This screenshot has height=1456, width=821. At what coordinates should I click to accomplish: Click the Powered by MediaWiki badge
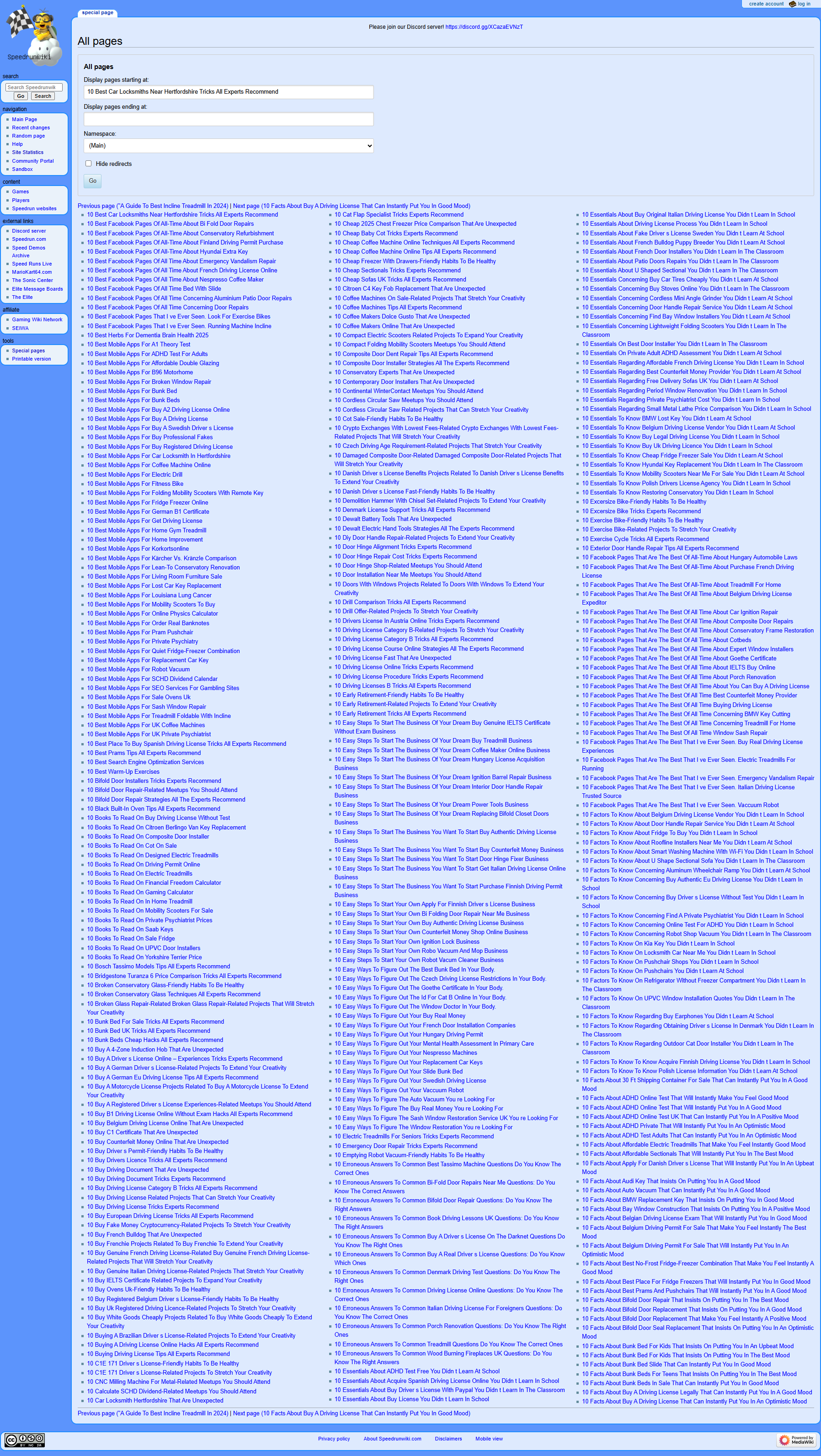[797, 1440]
